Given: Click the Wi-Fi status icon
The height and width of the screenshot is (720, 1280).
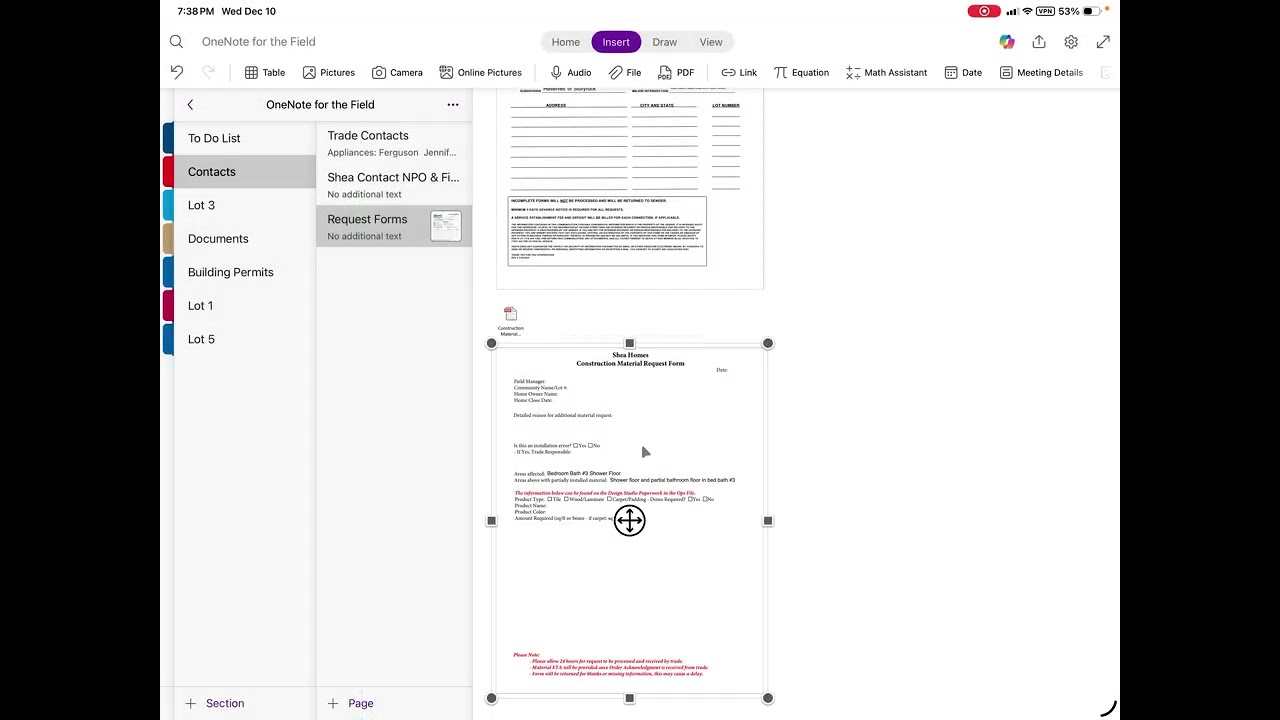Looking at the screenshot, I should 1027,11.
